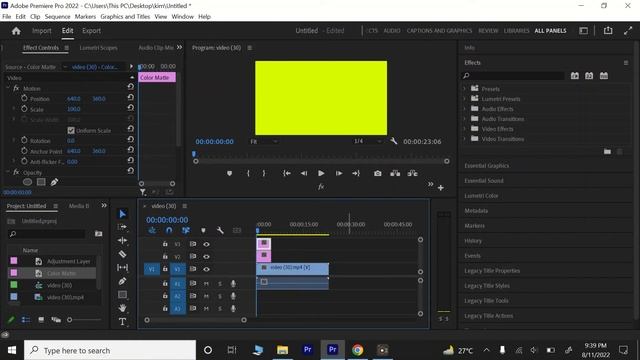
Task: Mute the A1 audio track
Action: point(206,283)
